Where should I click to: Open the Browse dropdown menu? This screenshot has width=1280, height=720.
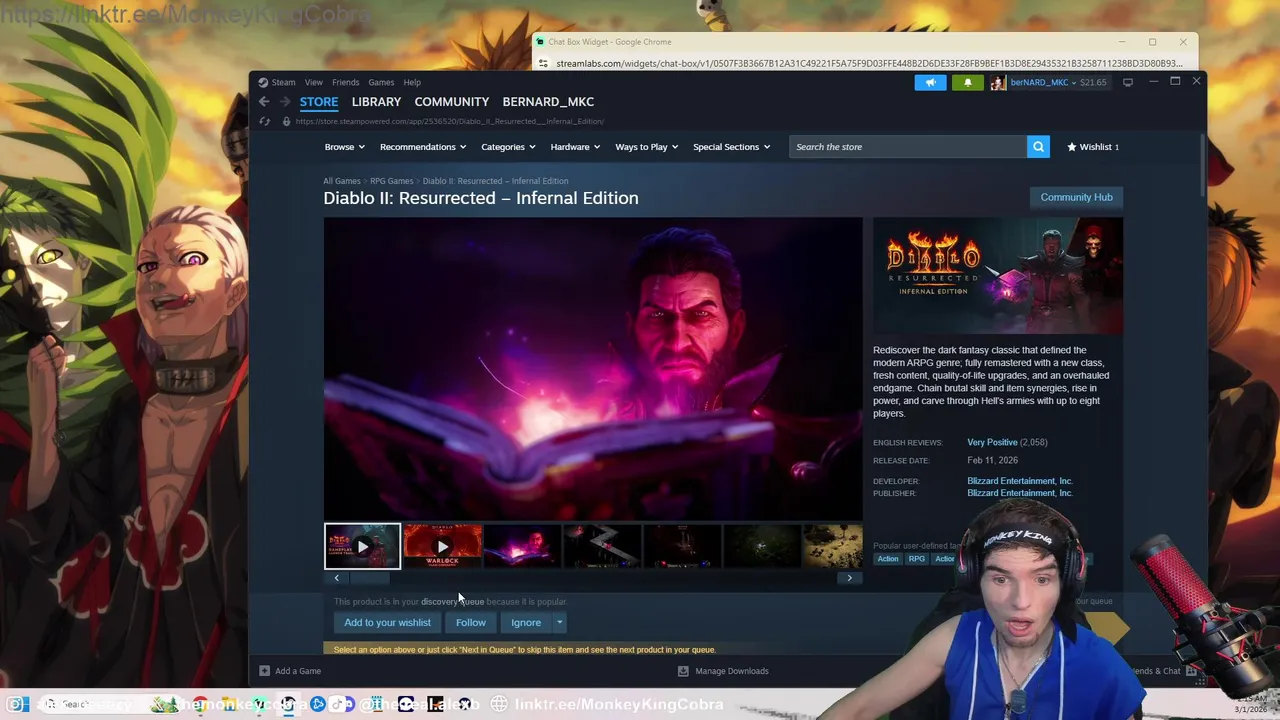(x=345, y=147)
